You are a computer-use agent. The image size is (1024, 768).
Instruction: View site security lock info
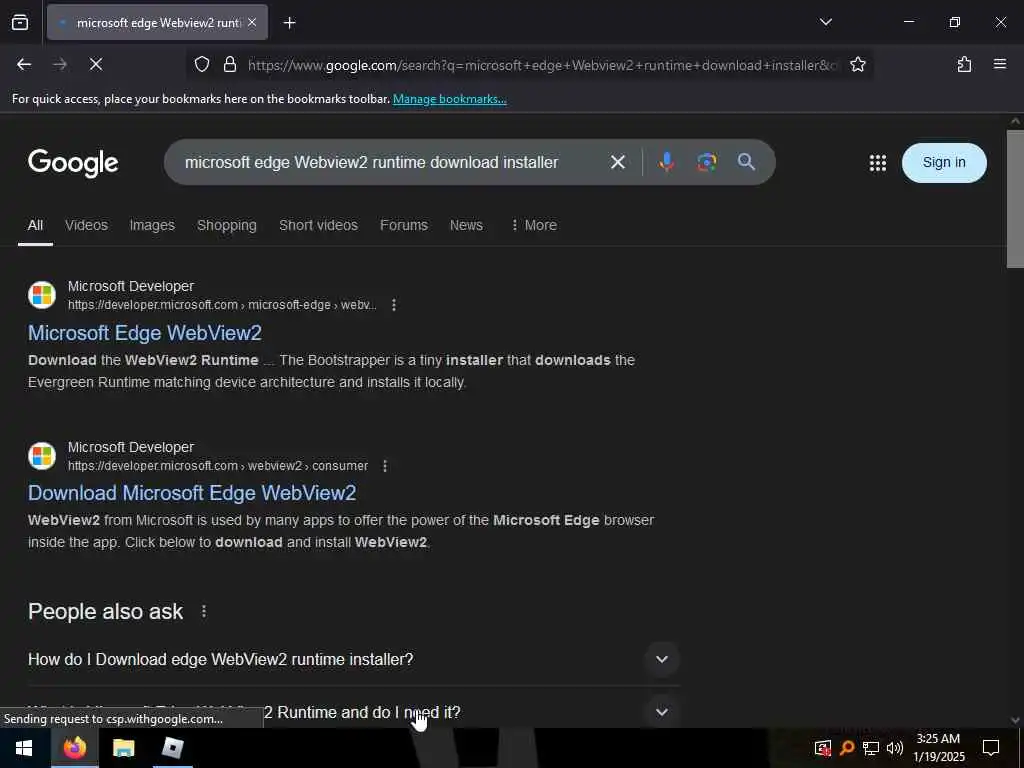click(x=229, y=64)
